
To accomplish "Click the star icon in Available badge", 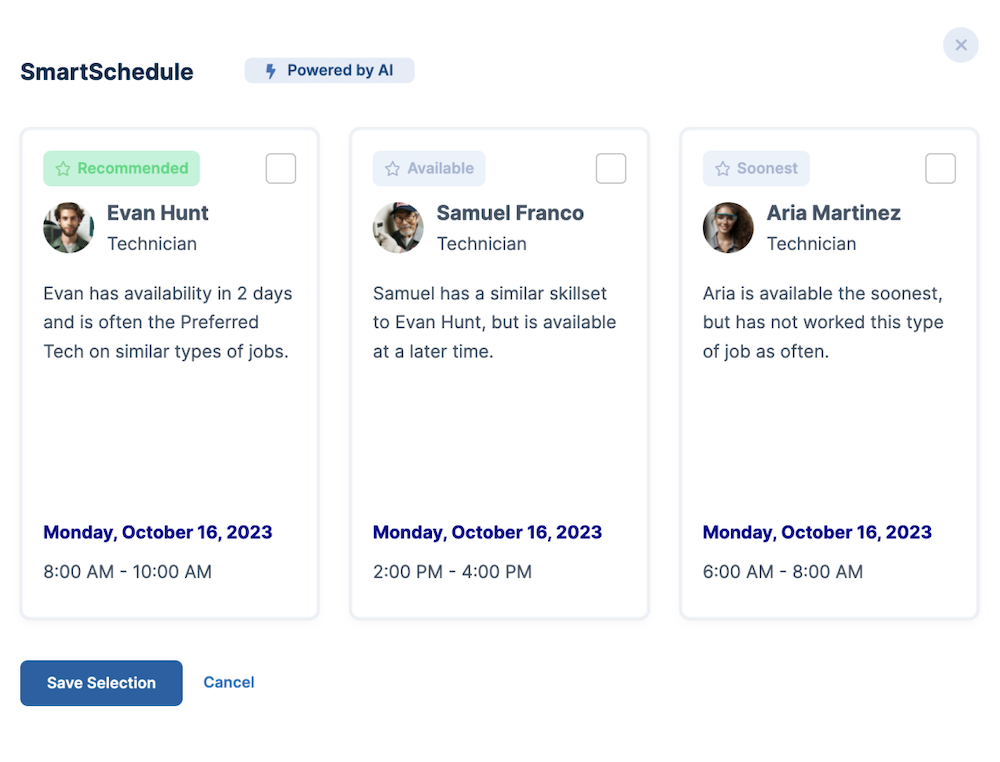I will point(393,169).
